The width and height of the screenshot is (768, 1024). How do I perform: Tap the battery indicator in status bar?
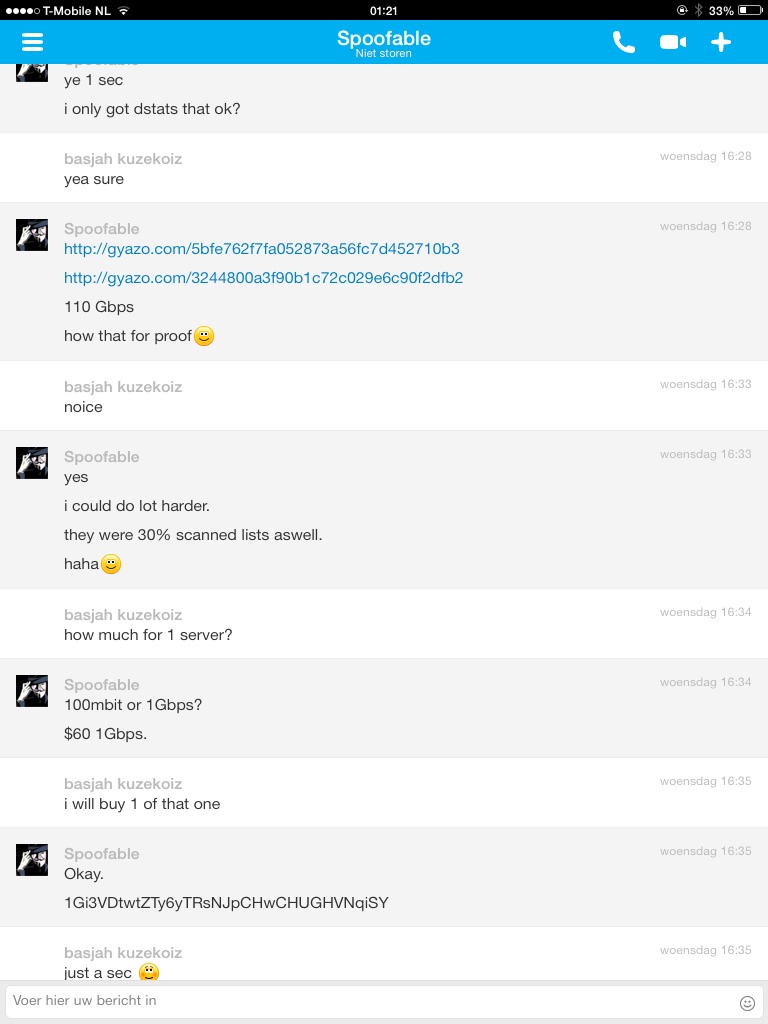coord(750,10)
